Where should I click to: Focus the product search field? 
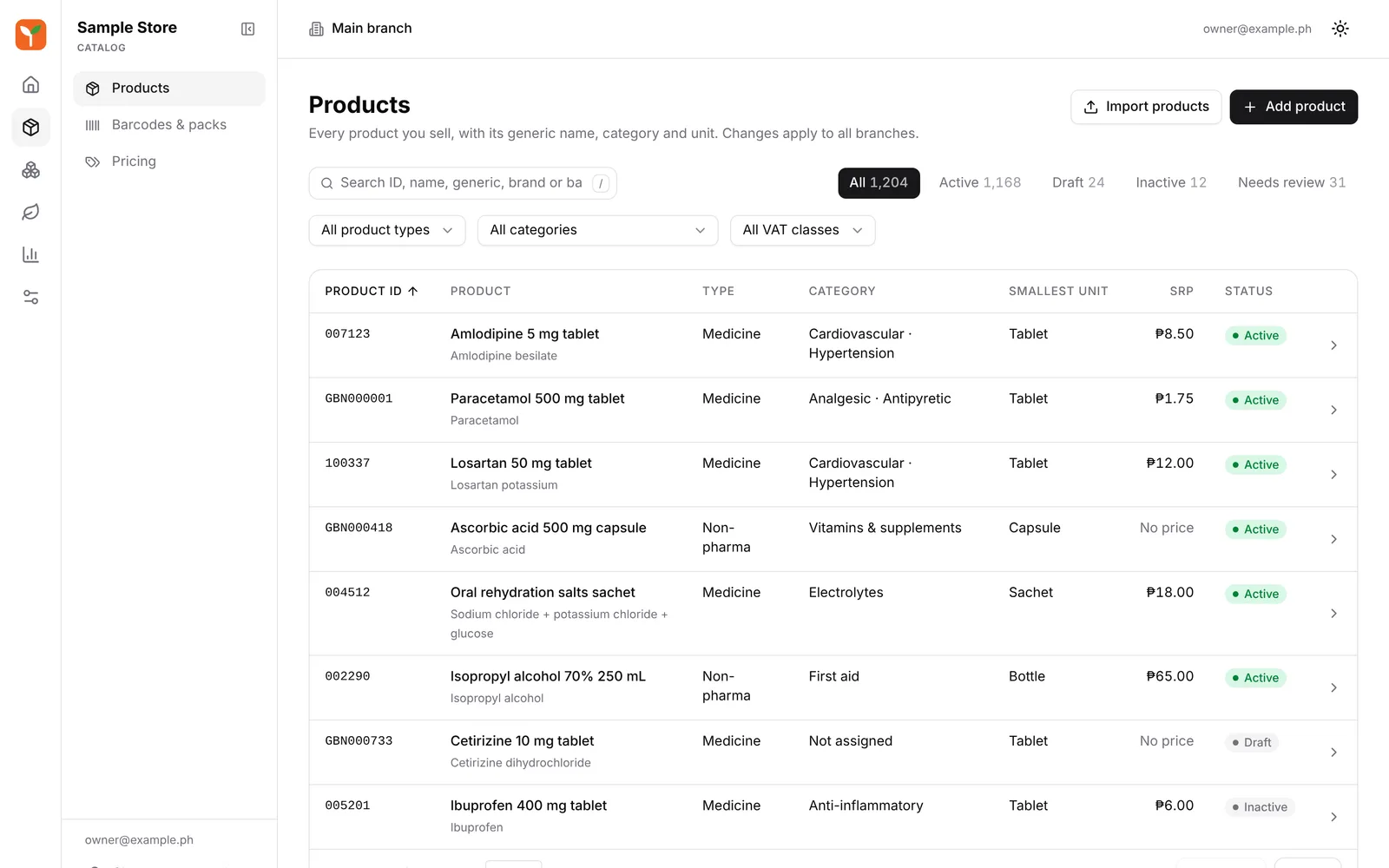(463, 183)
